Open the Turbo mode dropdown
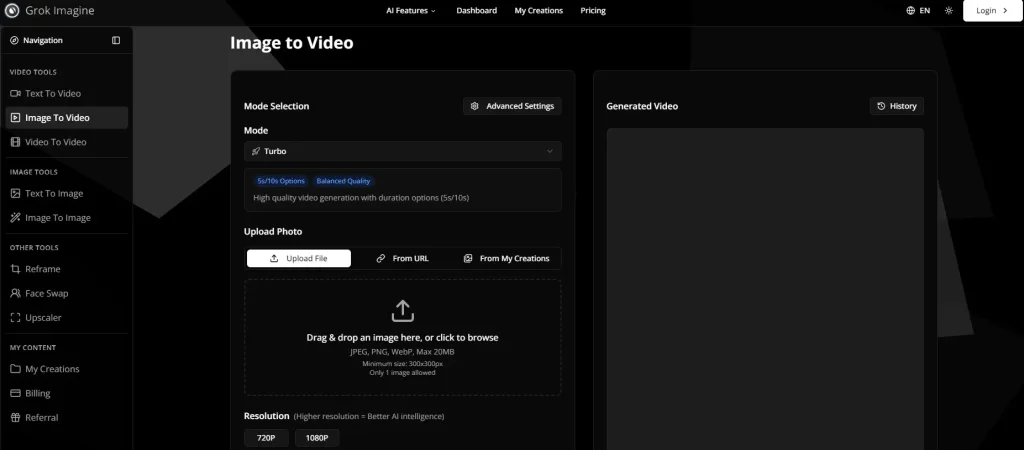 pyautogui.click(x=403, y=151)
